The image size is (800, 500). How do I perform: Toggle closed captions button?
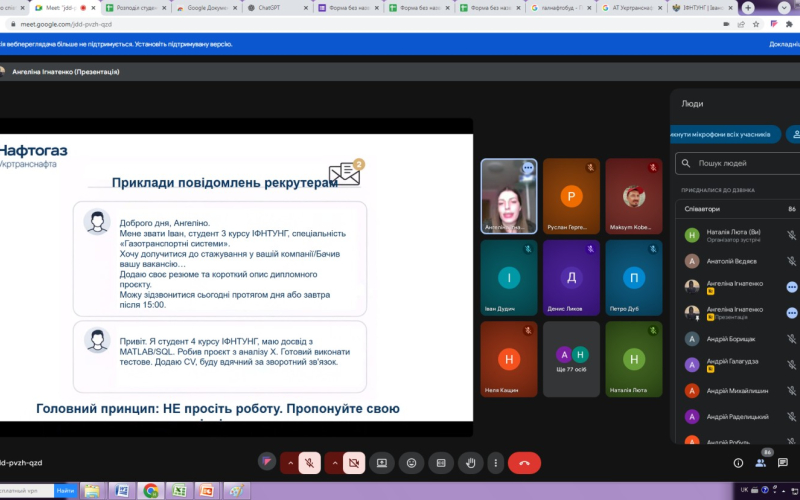[x=441, y=463]
